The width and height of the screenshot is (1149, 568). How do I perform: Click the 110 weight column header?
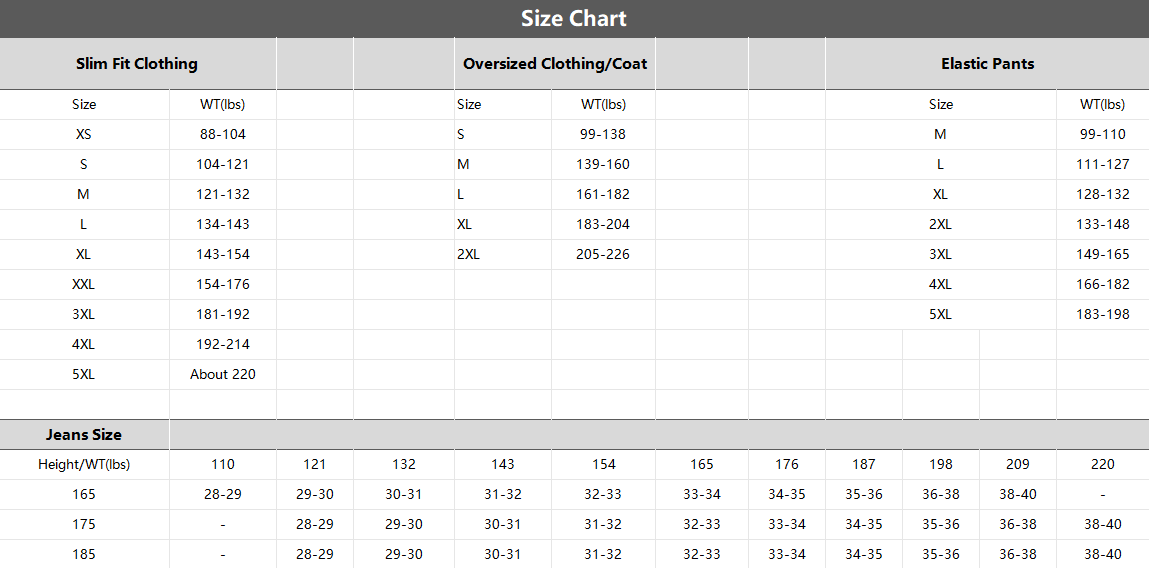[x=223, y=464]
